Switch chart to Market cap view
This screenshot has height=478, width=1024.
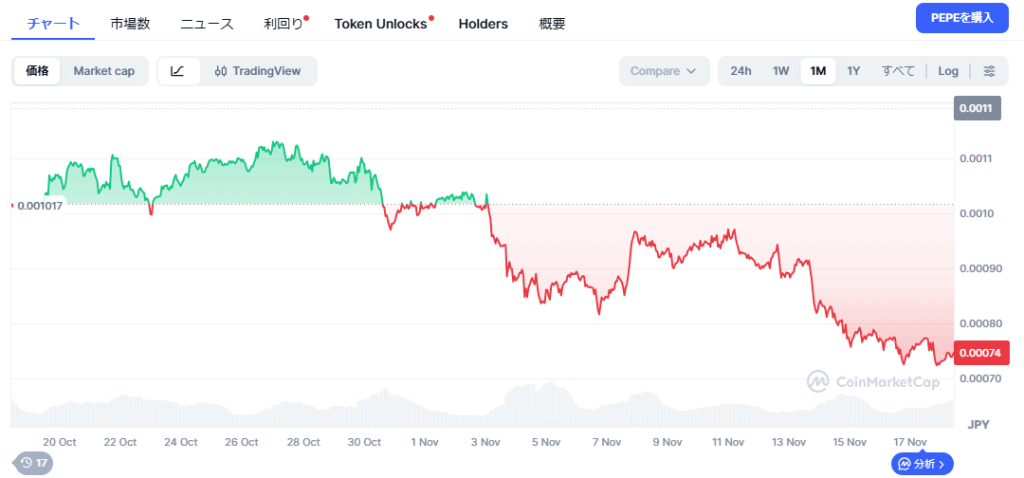coord(104,71)
